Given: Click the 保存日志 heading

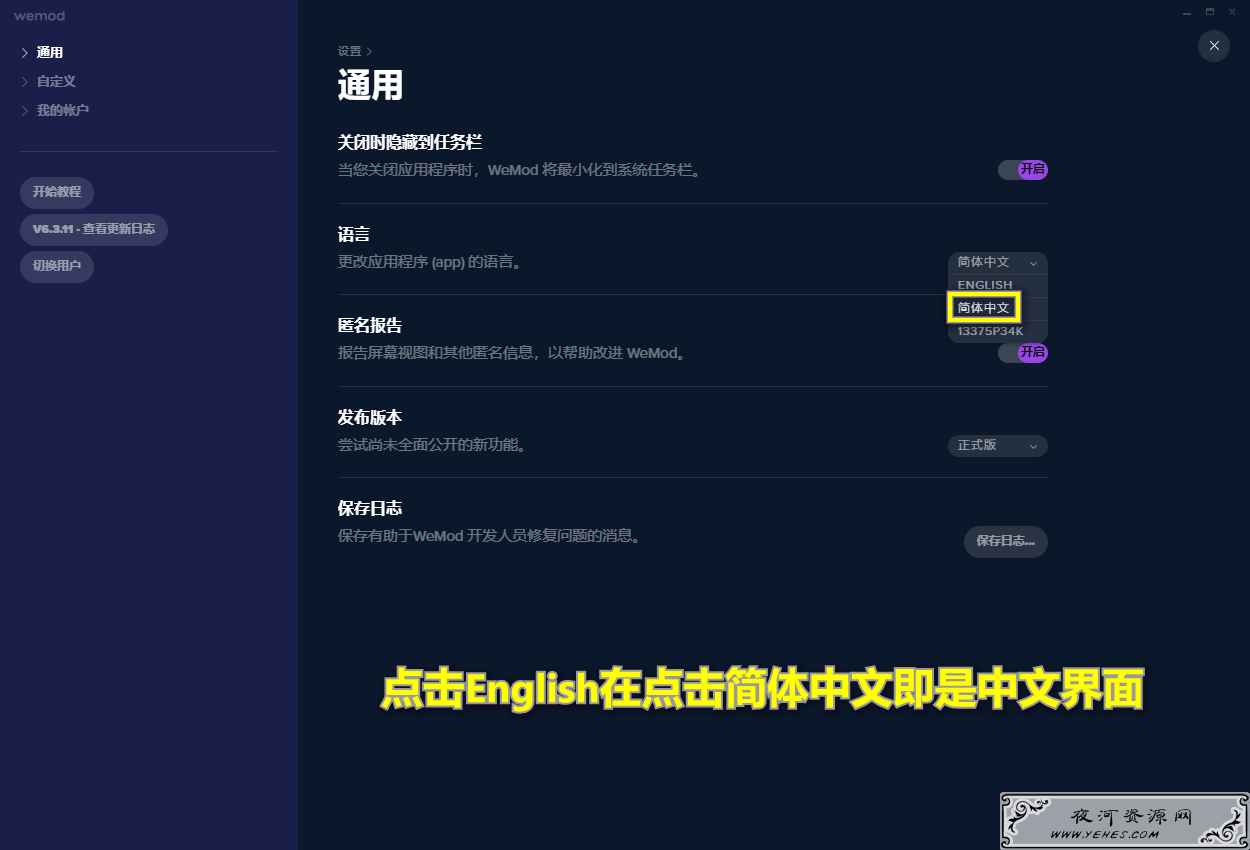Looking at the screenshot, I should (x=370, y=508).
